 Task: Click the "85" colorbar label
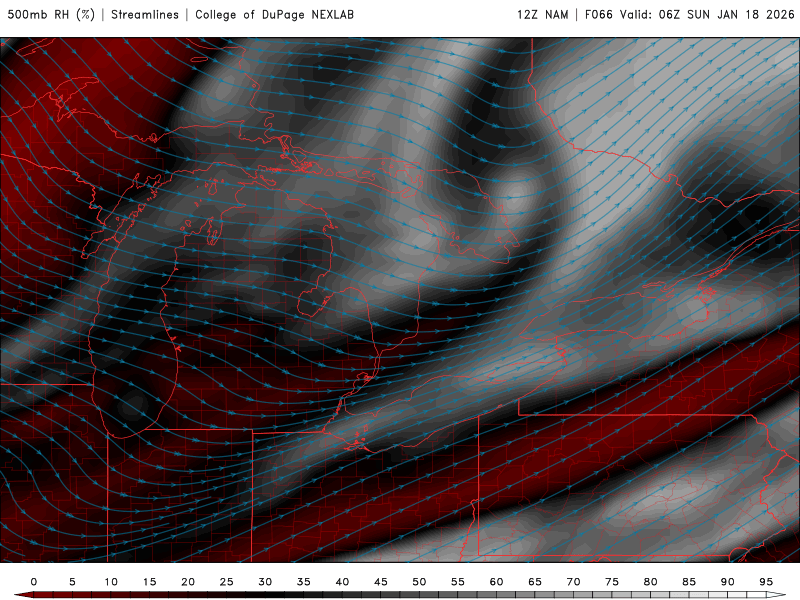point(689,582)
